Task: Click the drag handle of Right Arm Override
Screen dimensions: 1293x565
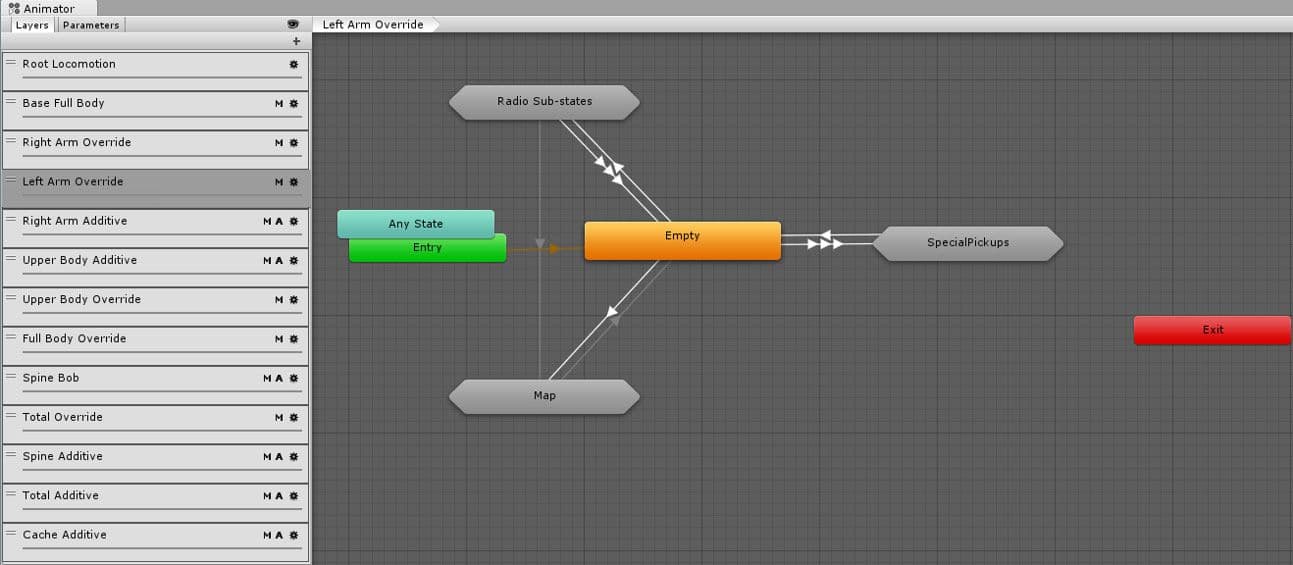Action: coord(11,141)
